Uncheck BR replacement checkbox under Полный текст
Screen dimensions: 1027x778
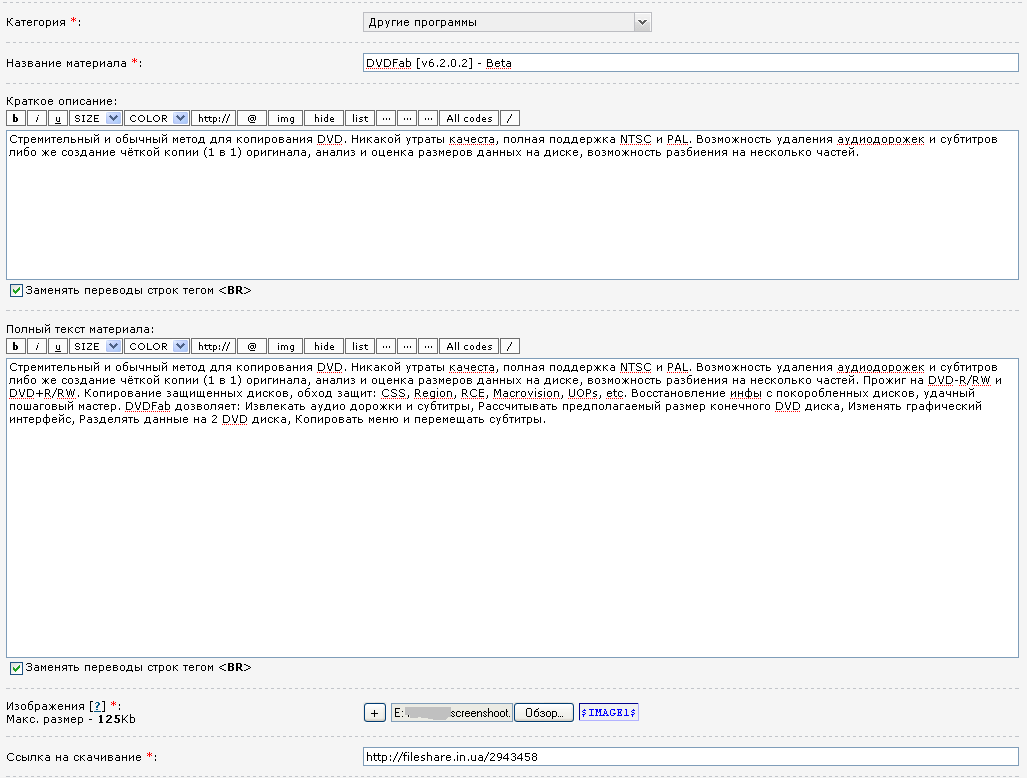(16, 668)
